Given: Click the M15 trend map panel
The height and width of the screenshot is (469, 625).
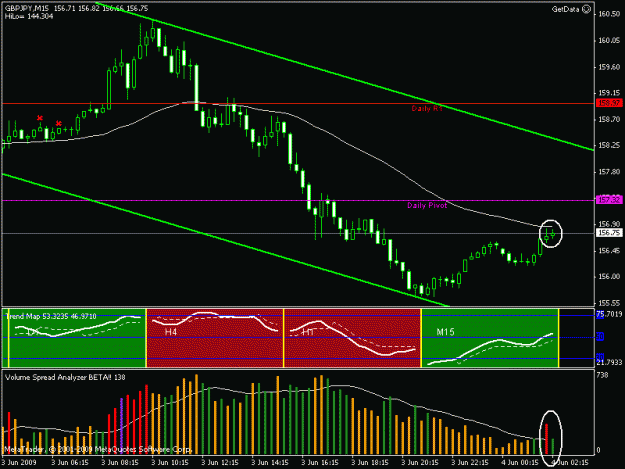Looking at the screenshot, I should (490, 338).
